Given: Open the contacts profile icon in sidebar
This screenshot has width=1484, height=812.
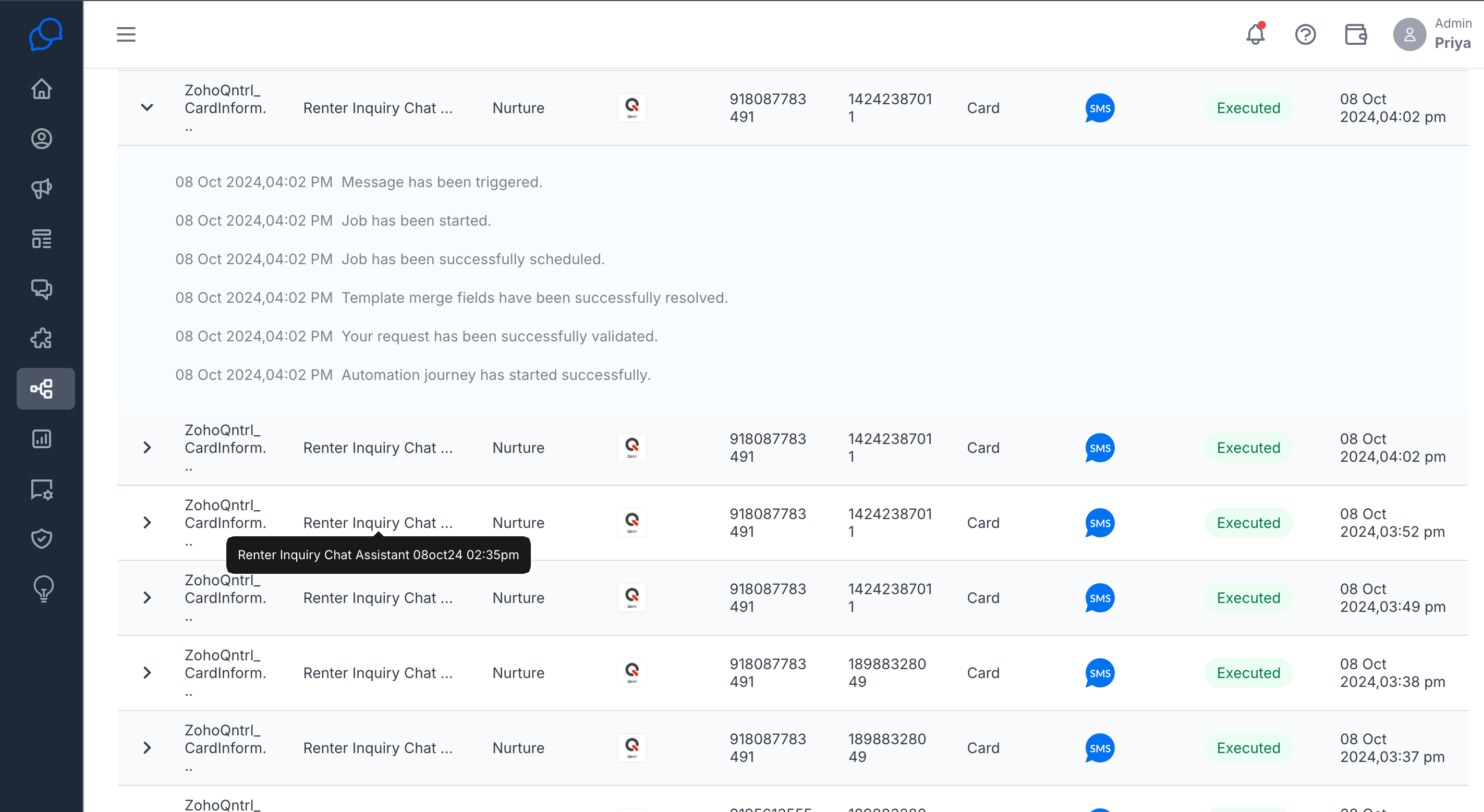Looking at the screenshot, I should coord(42,139).
